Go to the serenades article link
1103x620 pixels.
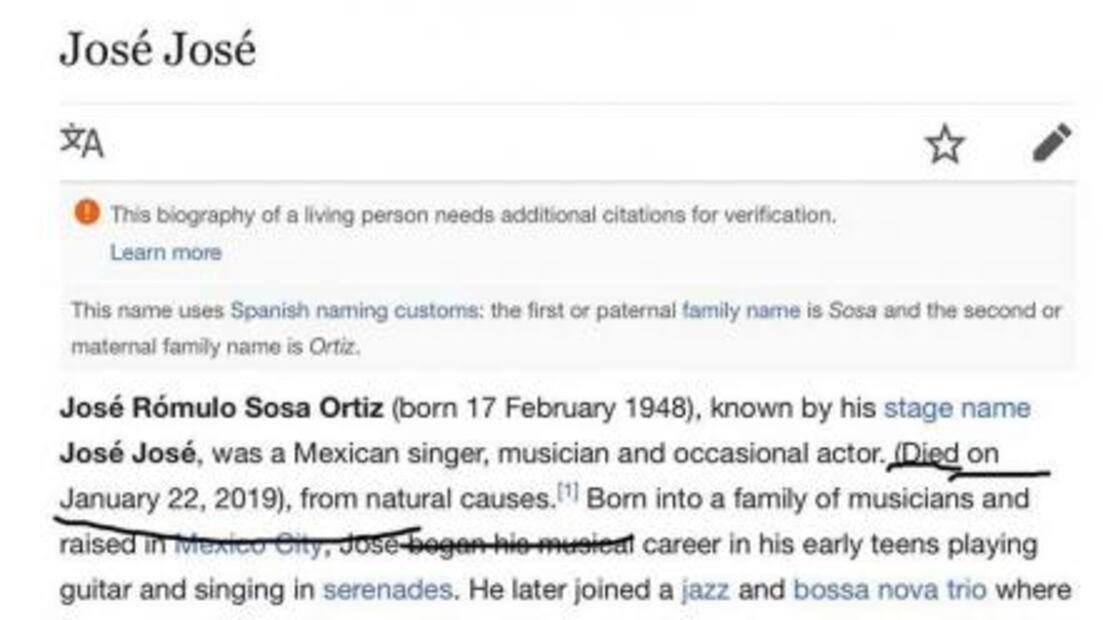(x=387, y=590)
